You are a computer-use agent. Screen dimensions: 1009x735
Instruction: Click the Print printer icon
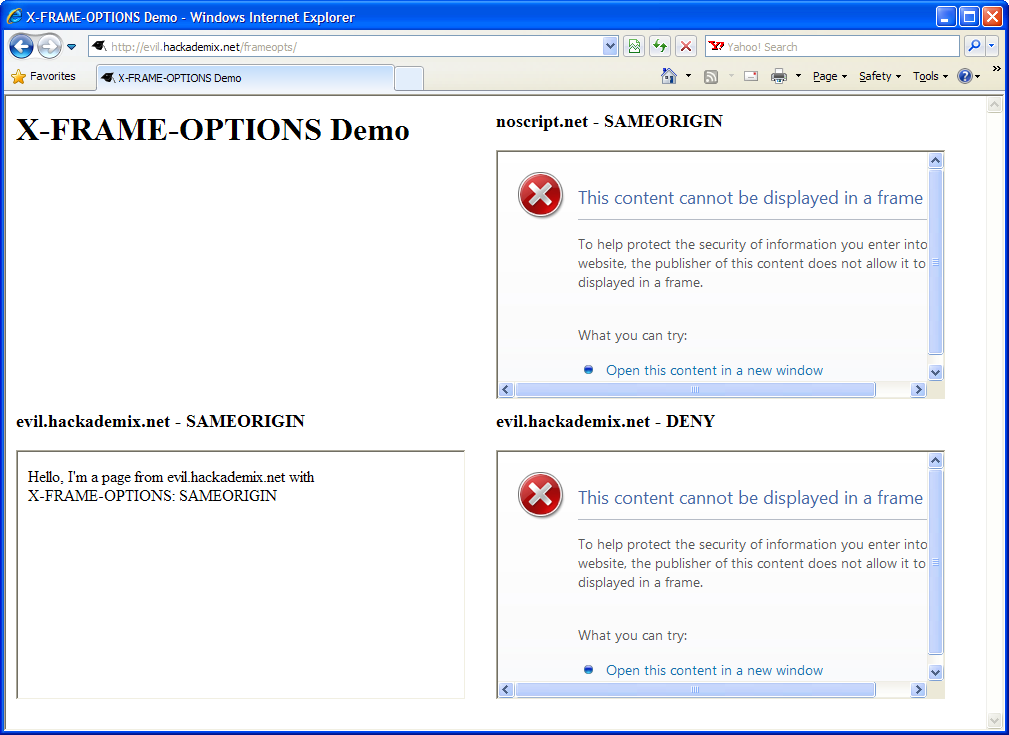click(779, 76)
